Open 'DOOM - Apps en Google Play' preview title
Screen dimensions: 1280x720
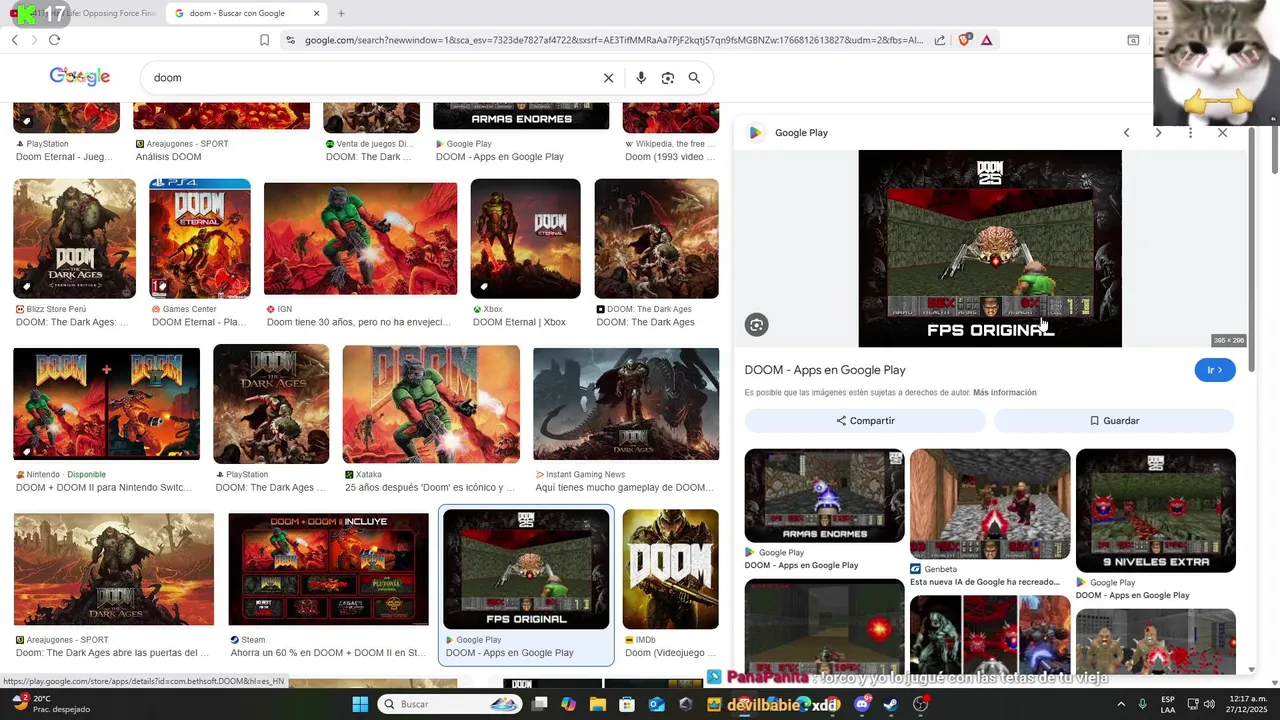coord(825,370)
